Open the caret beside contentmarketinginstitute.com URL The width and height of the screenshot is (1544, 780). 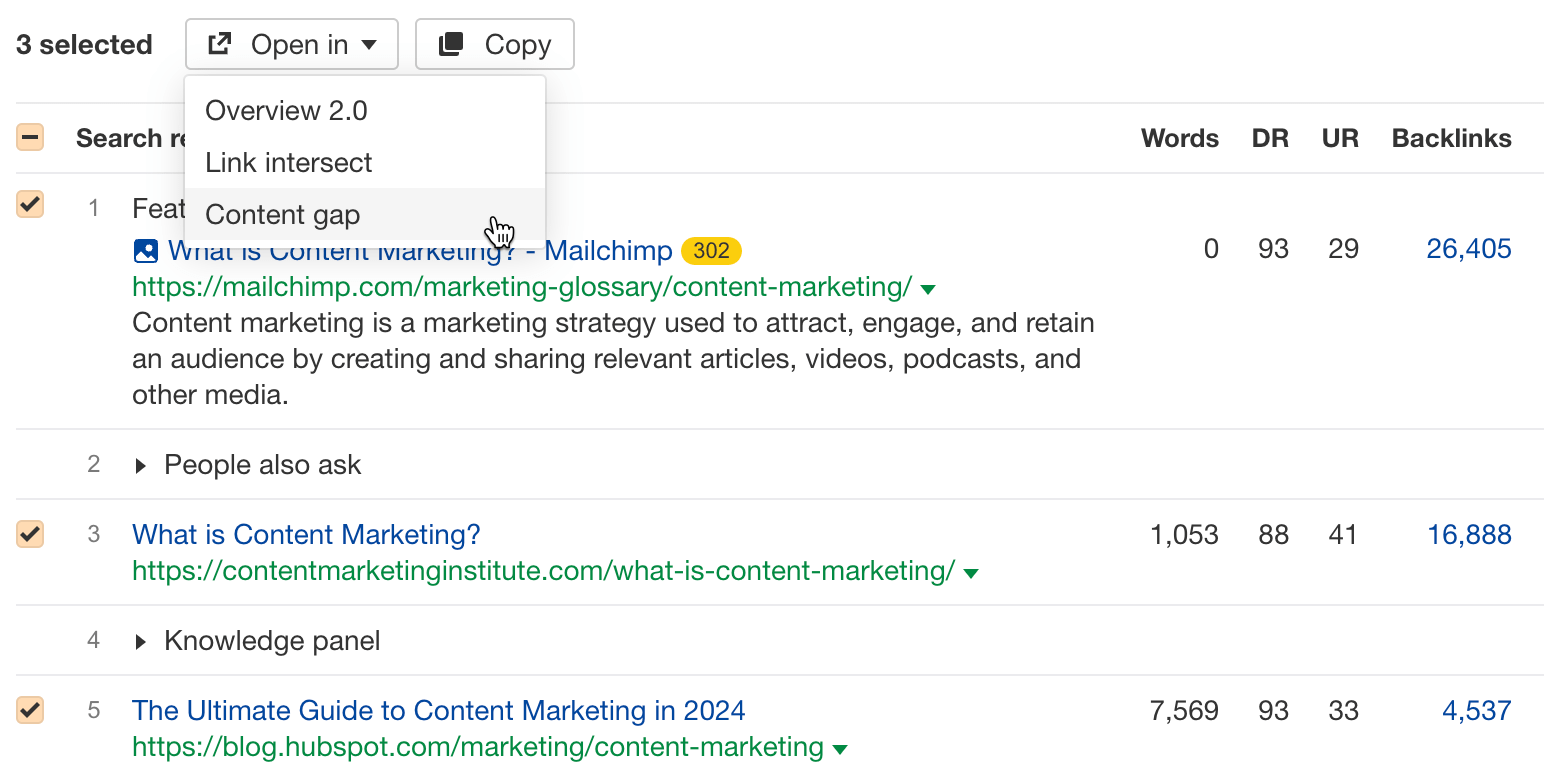[970, 572]
